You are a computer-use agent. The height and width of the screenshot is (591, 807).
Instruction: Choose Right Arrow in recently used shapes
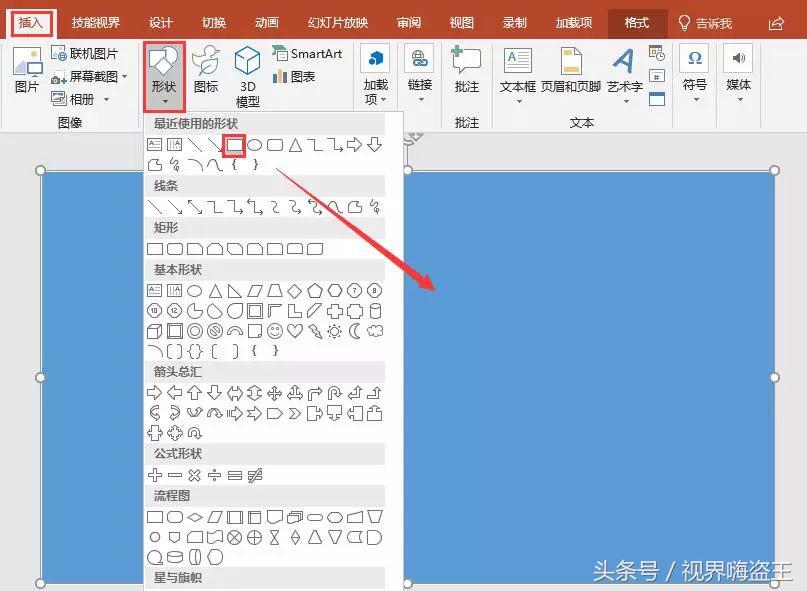point(355,145)
